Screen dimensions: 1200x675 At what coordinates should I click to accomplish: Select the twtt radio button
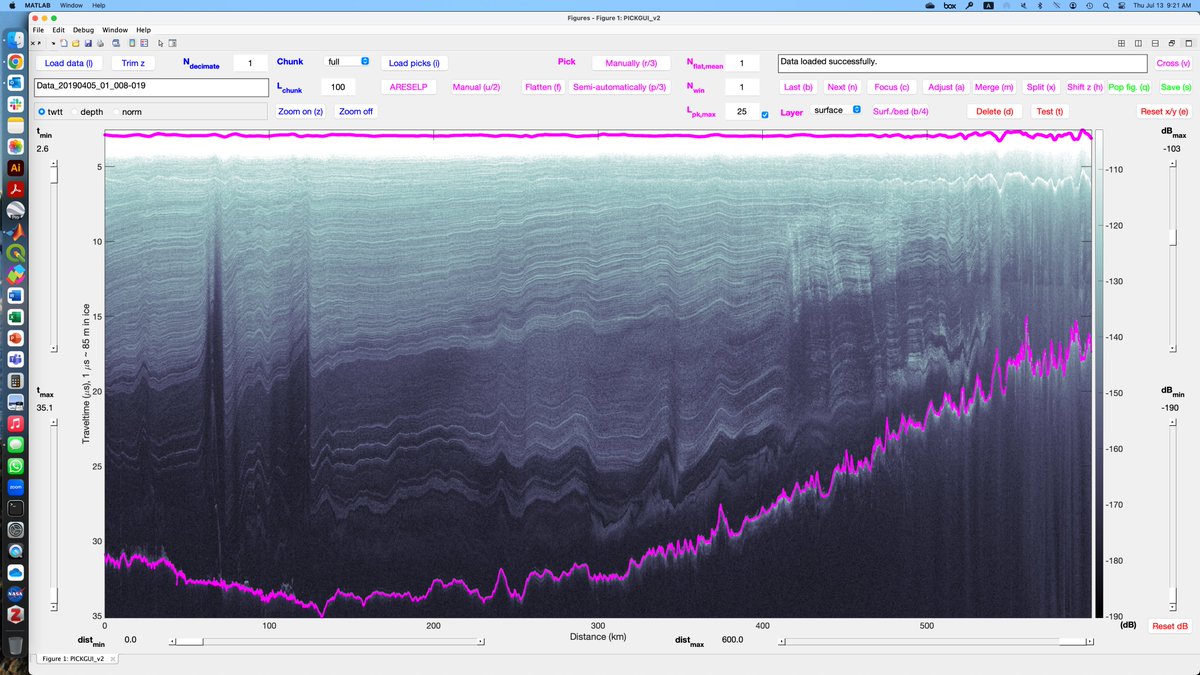[x=41, y=111]
